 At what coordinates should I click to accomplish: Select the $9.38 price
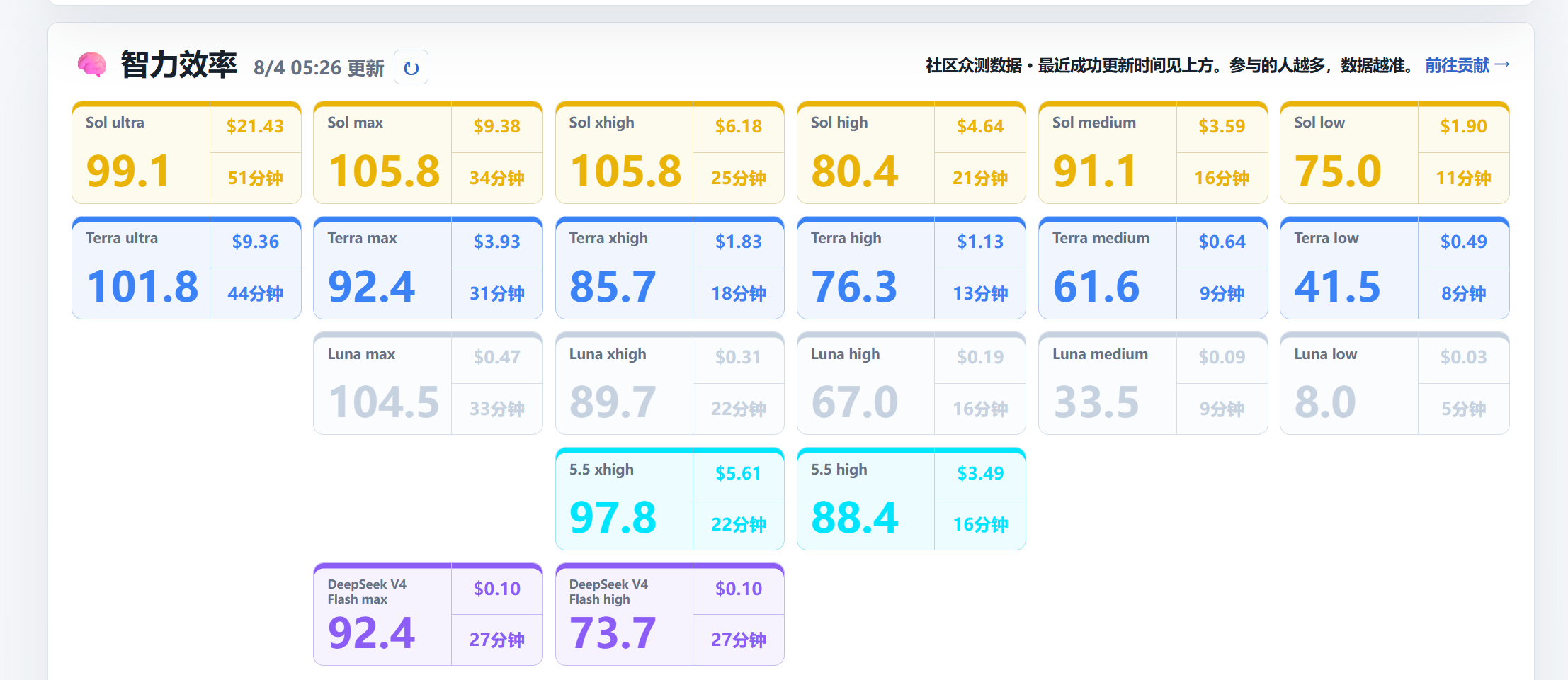click(497, 126)
